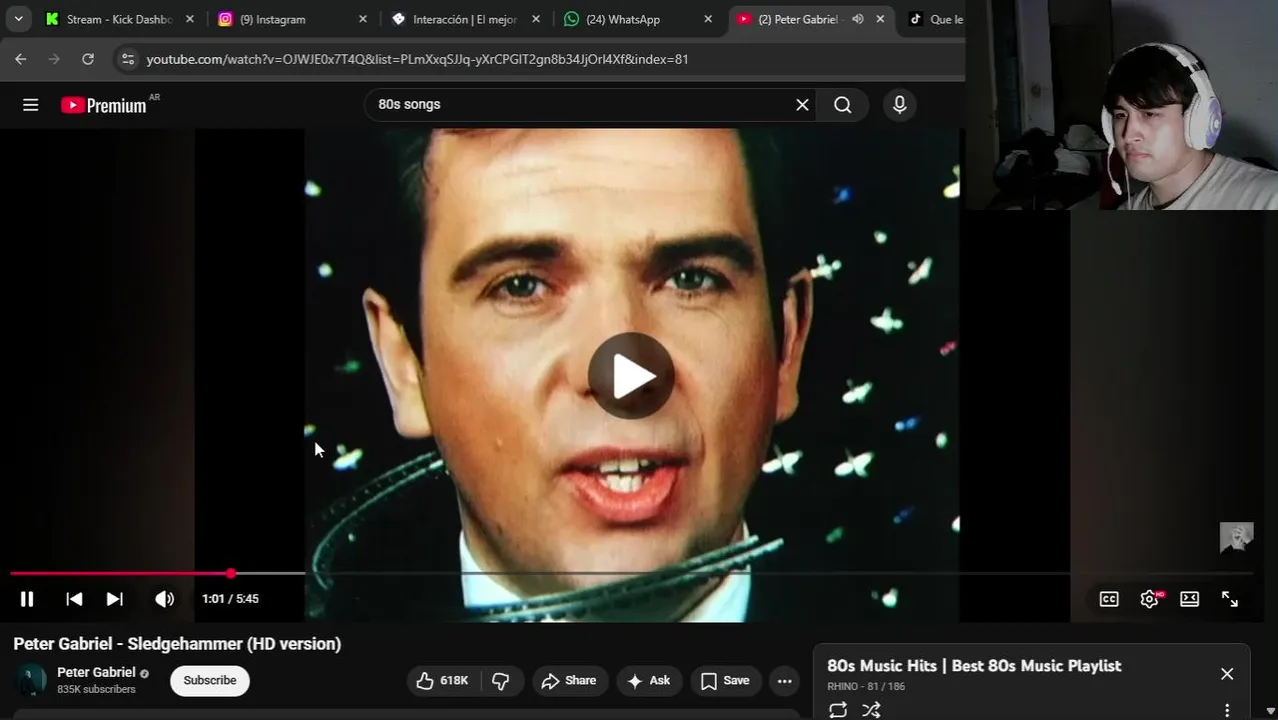Jump to the previous playlist video
This screenshot has width=1278, height=720.
(74, 599)
